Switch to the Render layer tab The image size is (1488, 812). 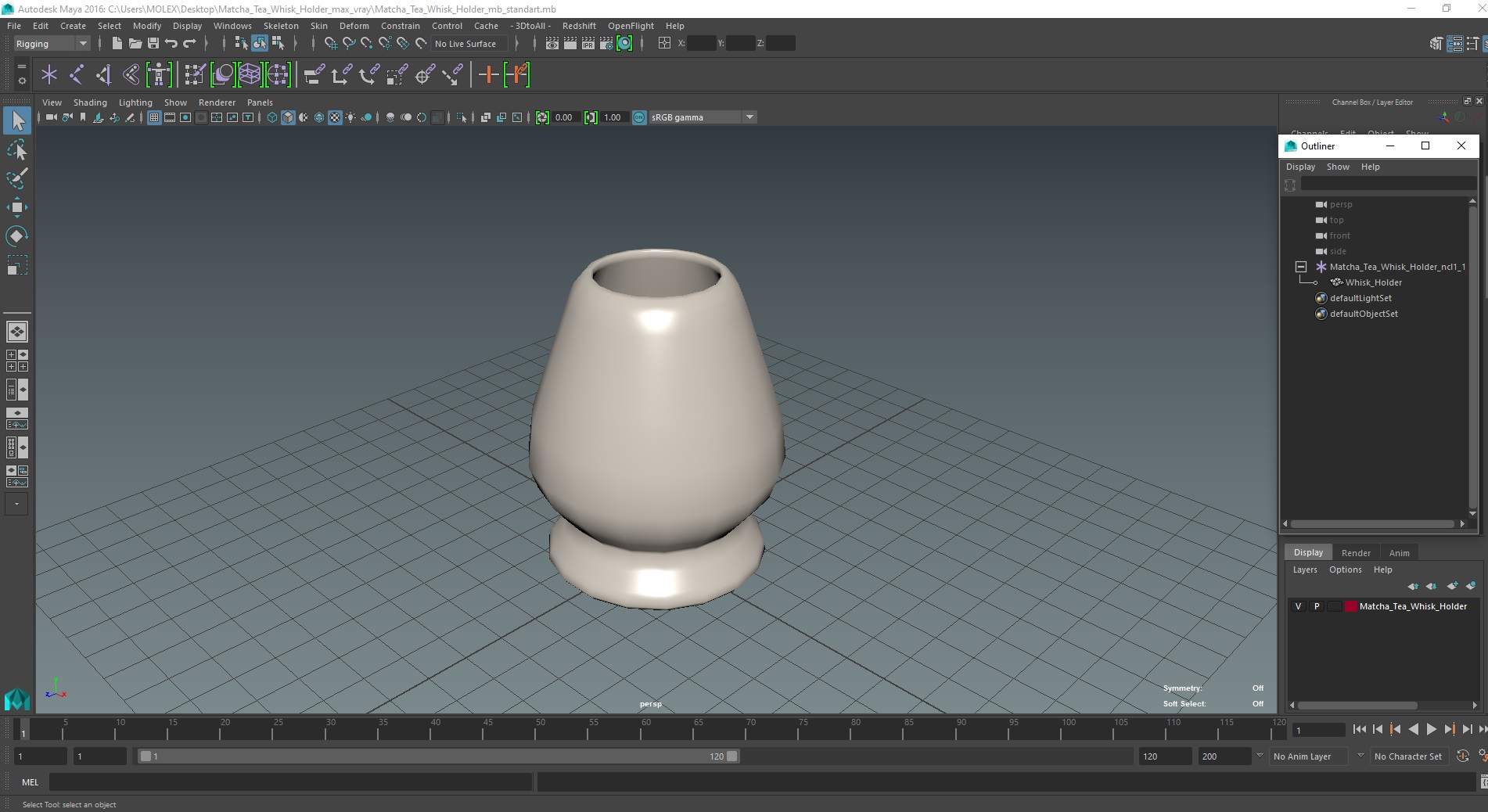pyautogui.click(x=1356, y=552)
